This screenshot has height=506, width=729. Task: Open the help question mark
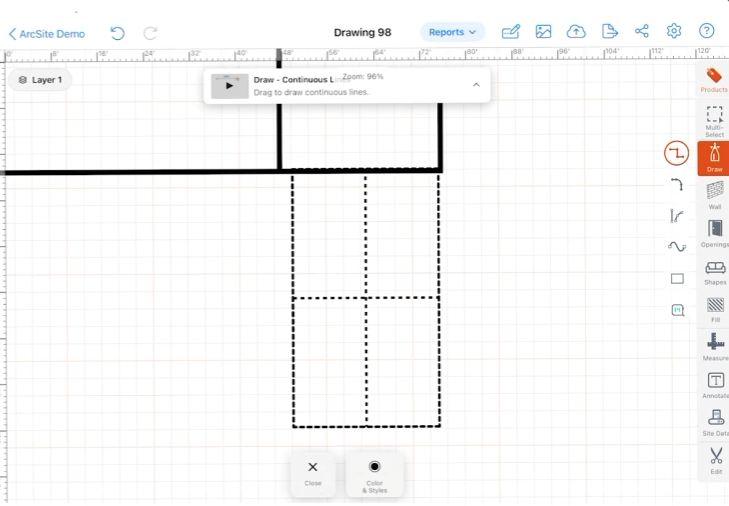click(x=706, y=31)
